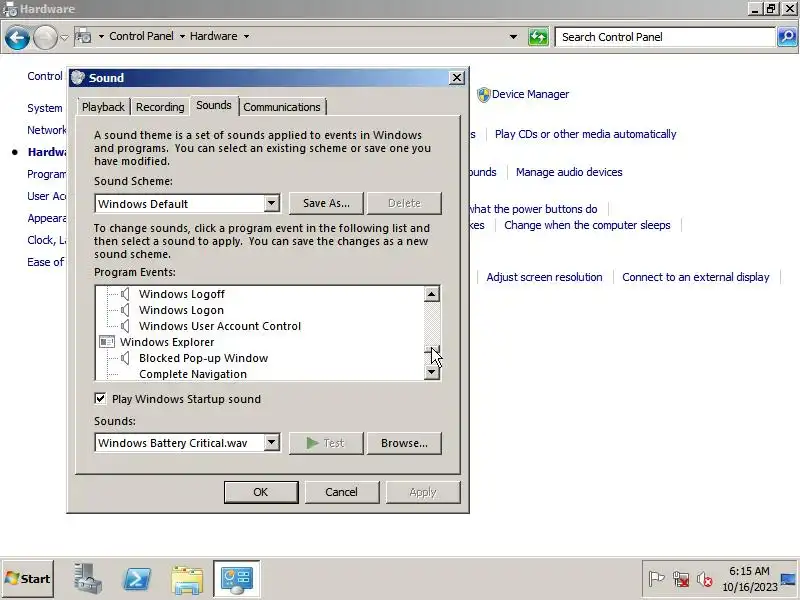Select Windows User Account Control event
Viewport: 800px width, 600px height.
[x=220, y=326]
